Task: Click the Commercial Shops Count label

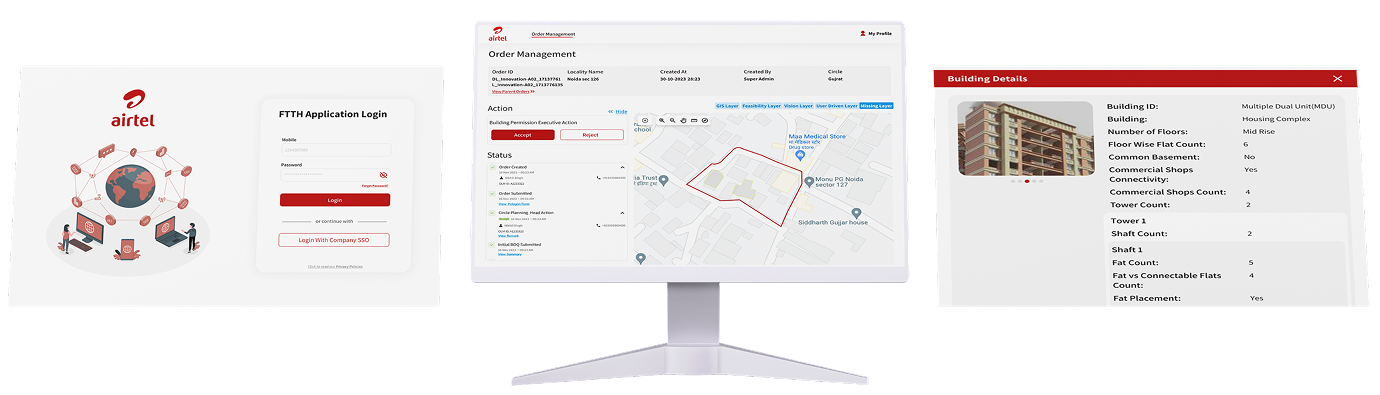Action: (x=1168, y=192)
